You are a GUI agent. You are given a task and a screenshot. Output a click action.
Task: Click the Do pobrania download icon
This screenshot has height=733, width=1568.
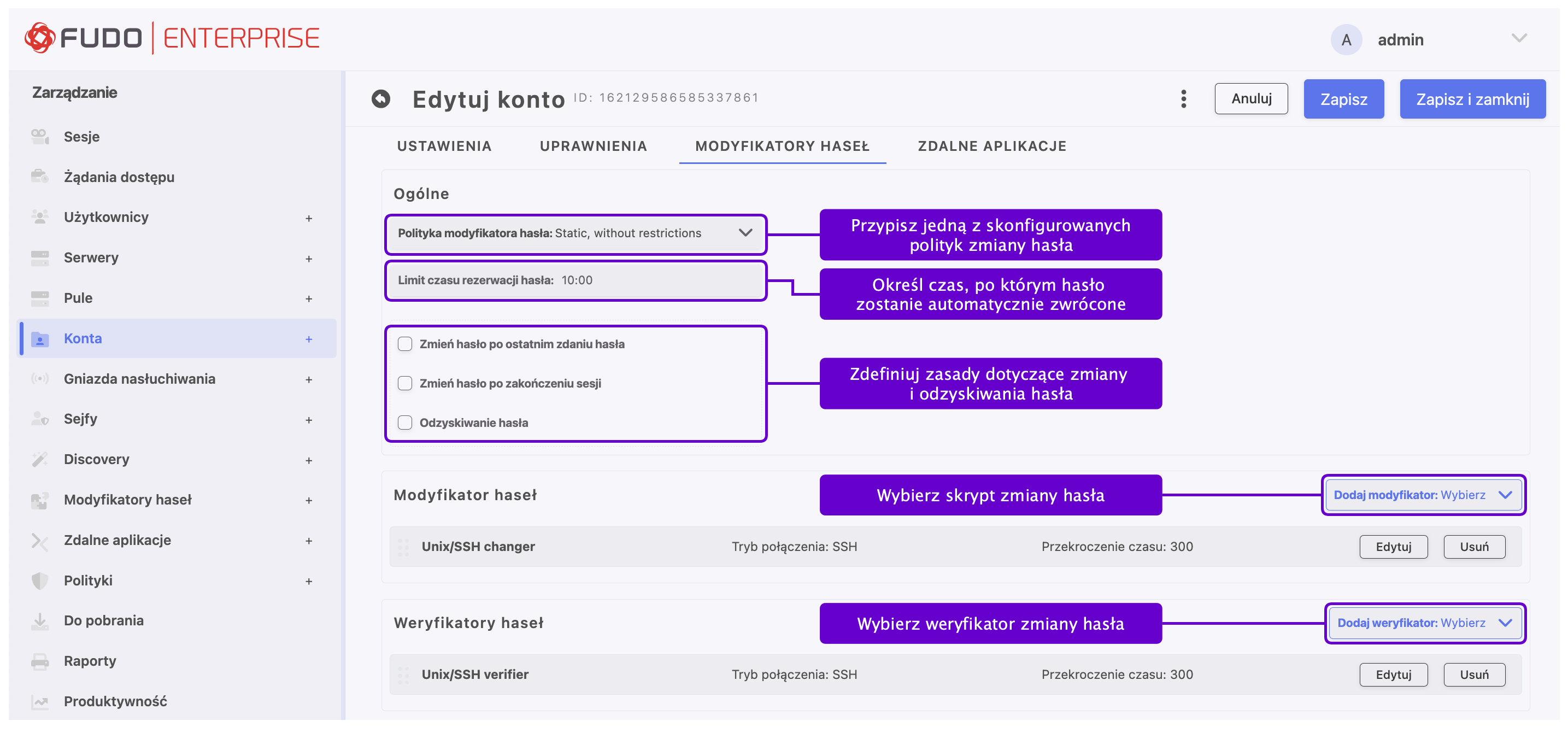click(x=40, y=620)
